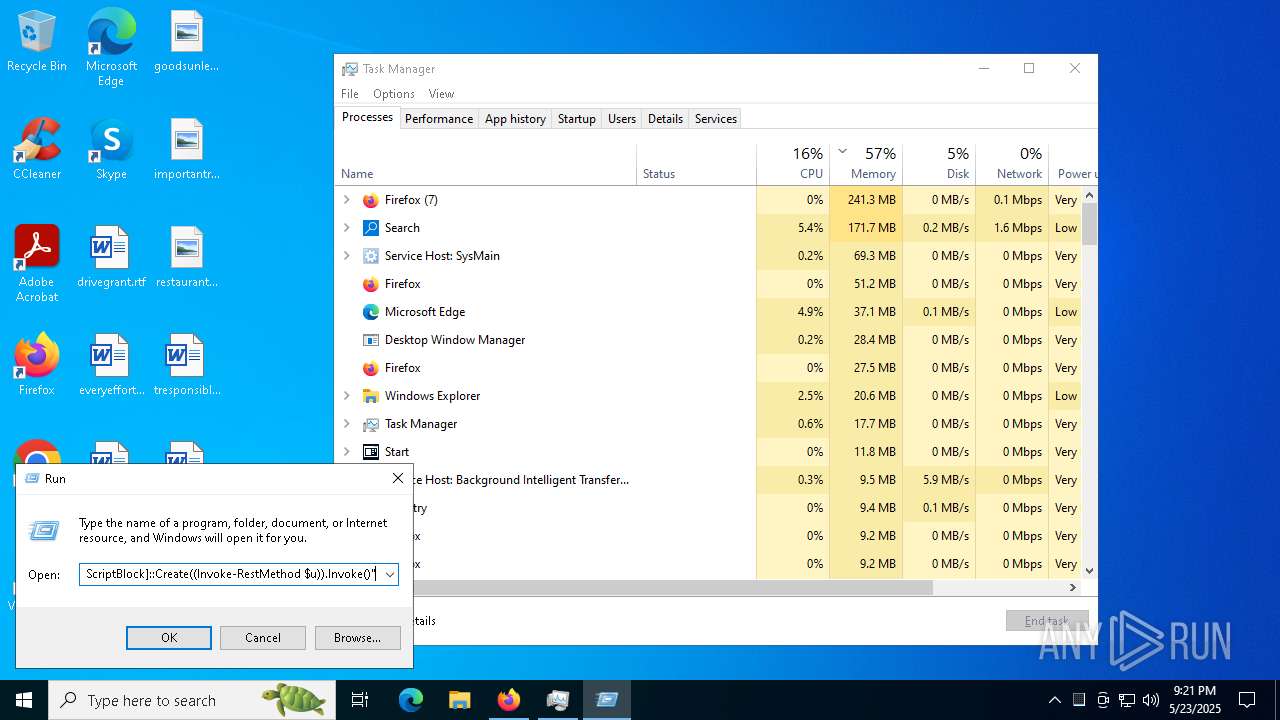Viewport: 1280px width, 720px height.
Task: Open the CCleaner desktop shortcut
Action: (x=37, y=150)
